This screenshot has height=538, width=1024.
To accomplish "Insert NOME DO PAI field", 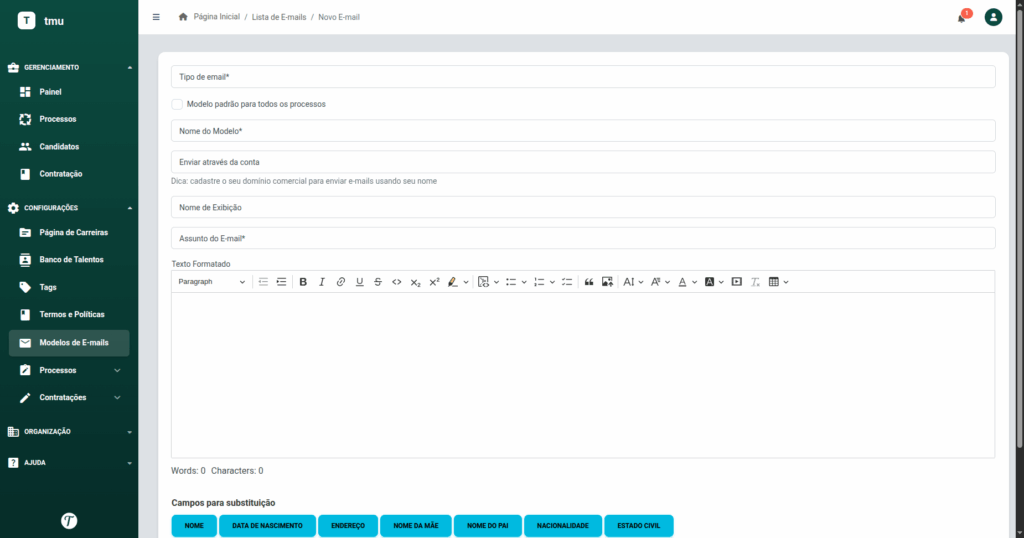I will click(488, 526).
